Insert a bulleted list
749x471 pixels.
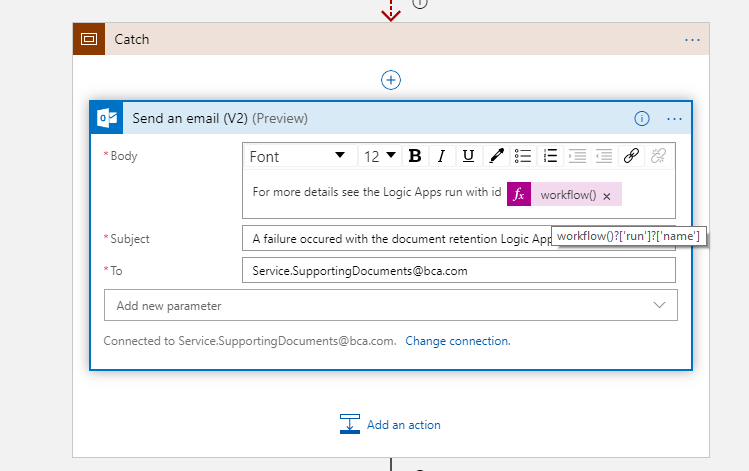click(x=523, y=156)
